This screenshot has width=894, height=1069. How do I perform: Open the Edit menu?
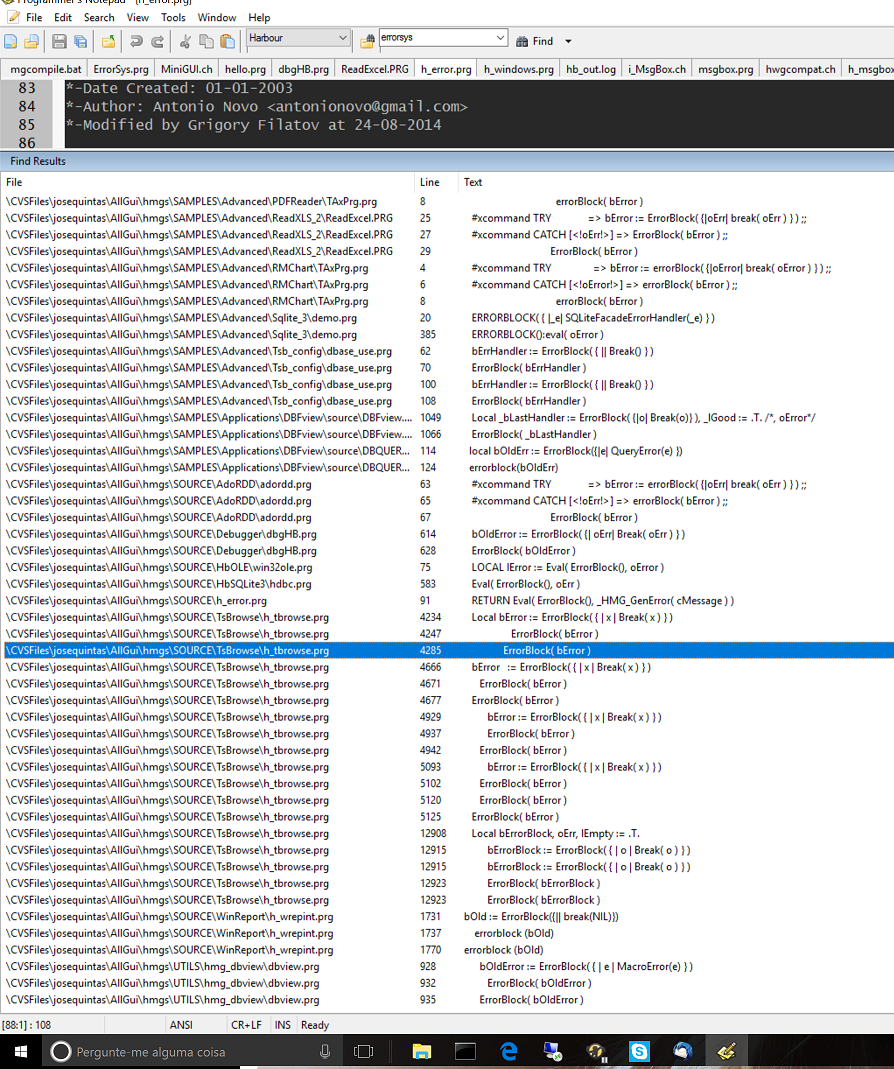click(x=63, y=17)
